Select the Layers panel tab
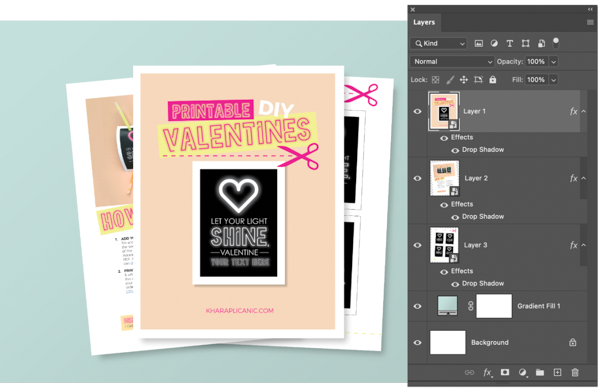600x391 pixels. (424, 22)
